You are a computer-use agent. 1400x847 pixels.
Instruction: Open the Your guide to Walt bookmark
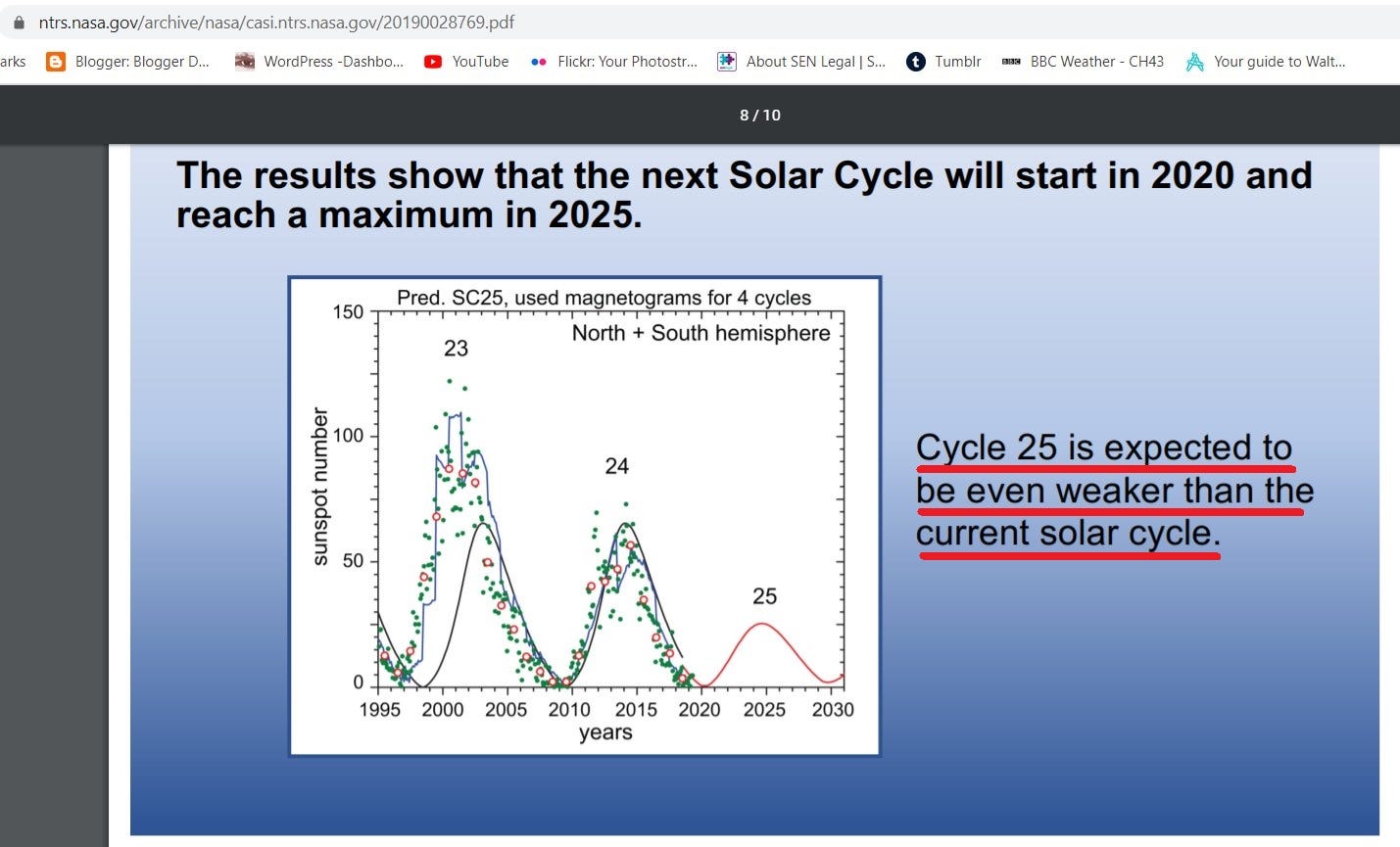point(1266,61)
